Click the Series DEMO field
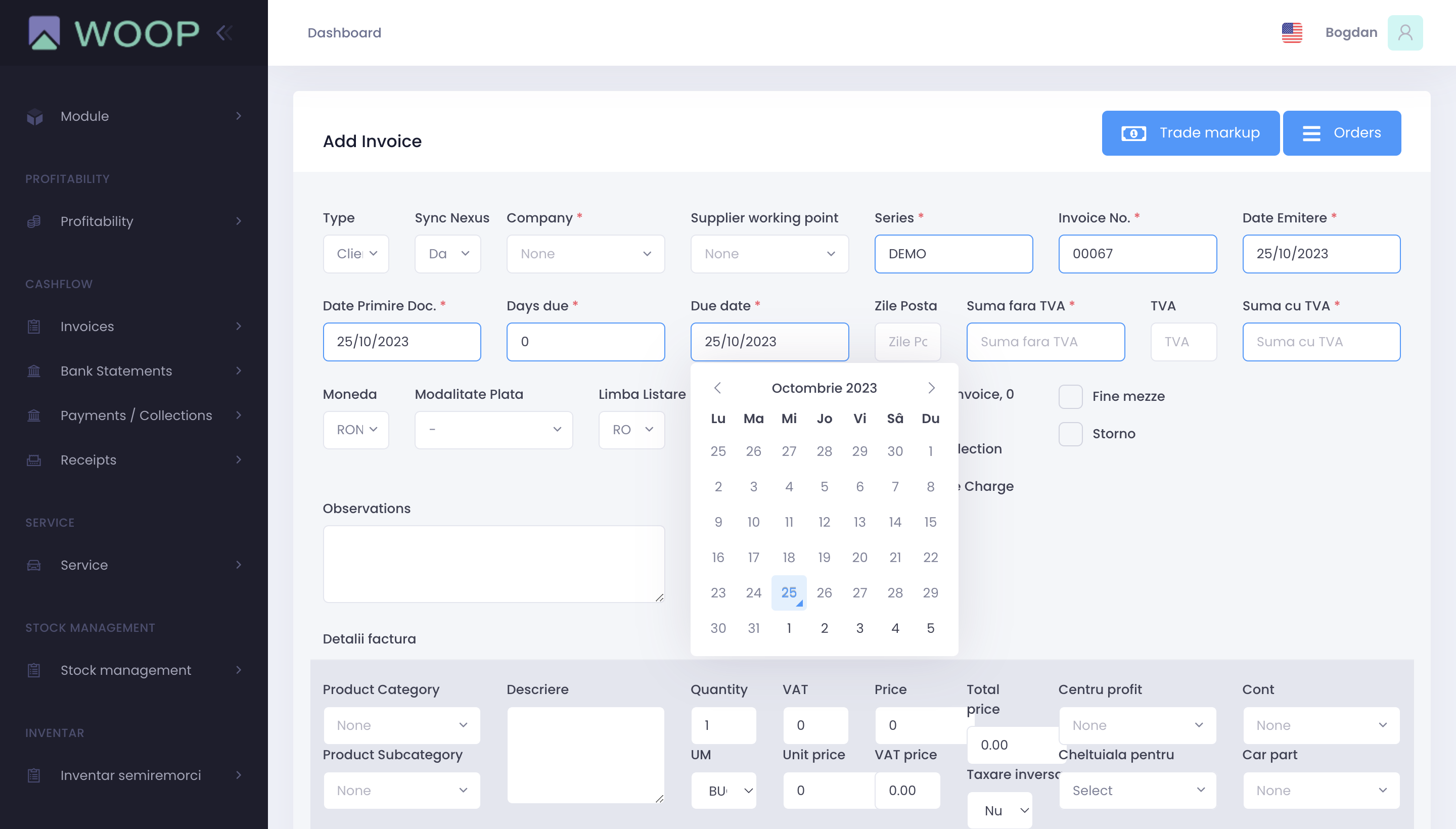Viewport: 1456px width, 829px height. [x=953, y=254]
